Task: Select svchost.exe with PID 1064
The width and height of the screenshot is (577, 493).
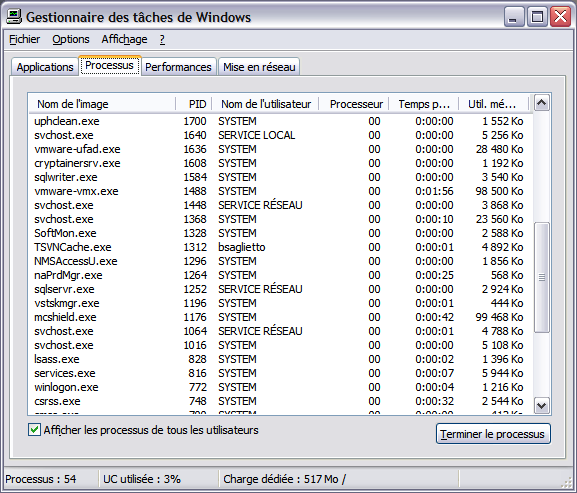Action: coord(280,331)
